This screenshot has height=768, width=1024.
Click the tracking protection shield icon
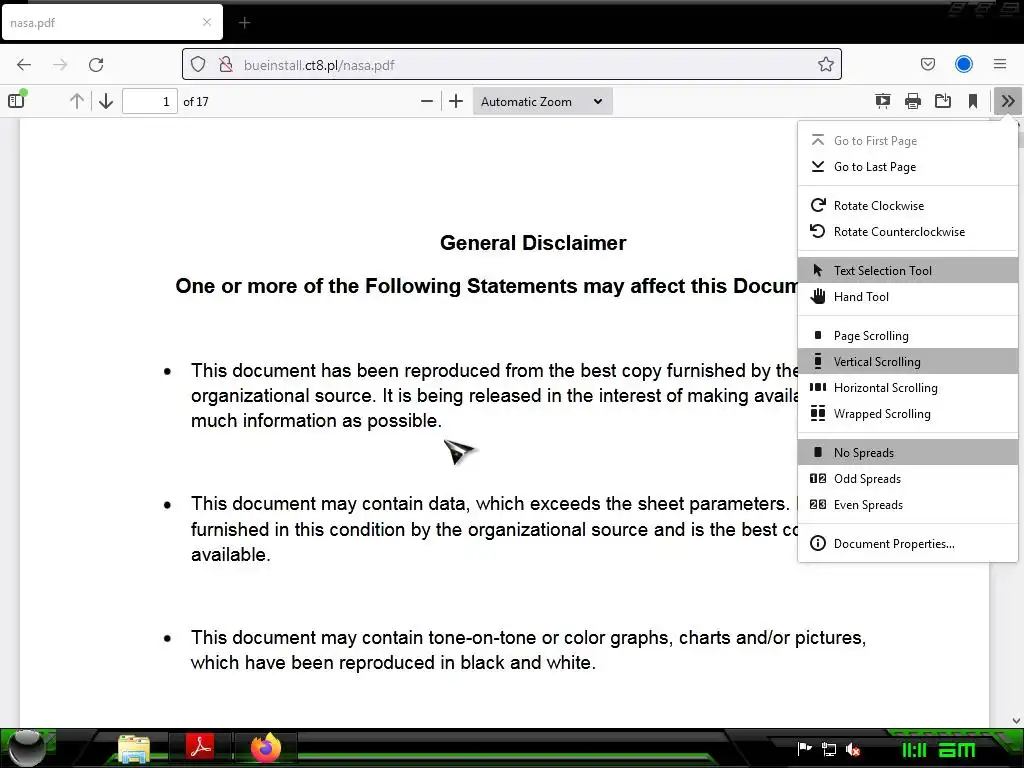click(x=198, y=64)
